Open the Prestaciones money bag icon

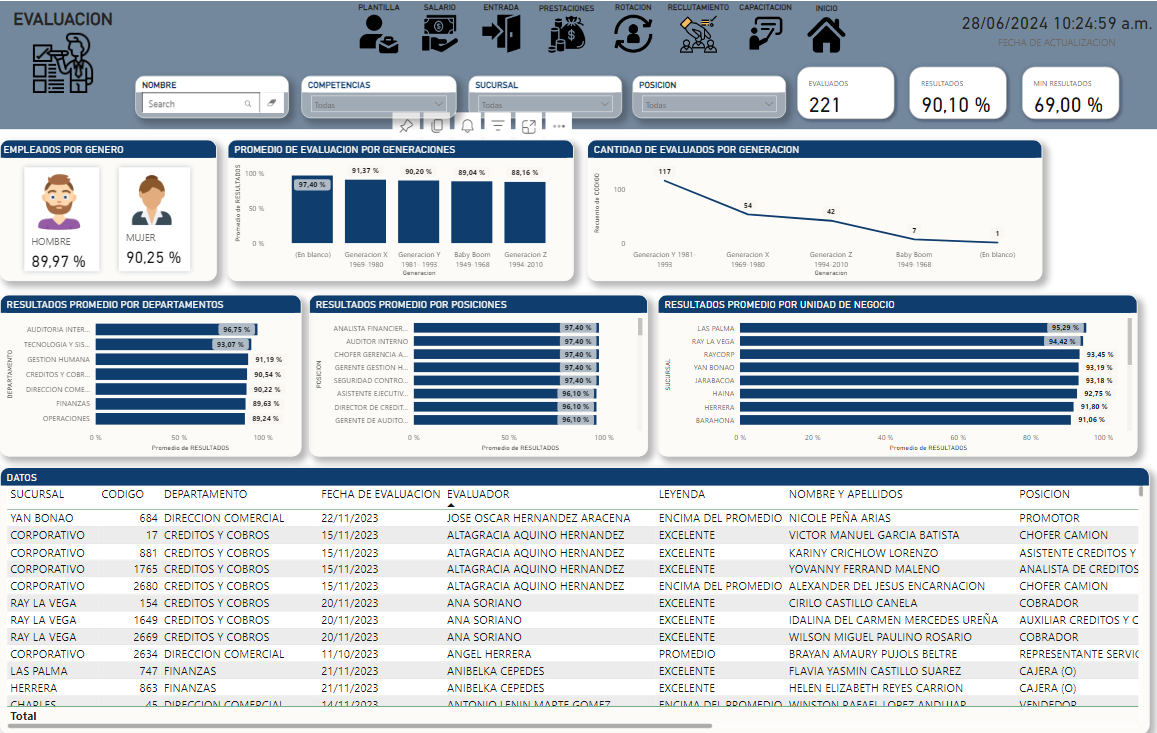tap(566, 34)
